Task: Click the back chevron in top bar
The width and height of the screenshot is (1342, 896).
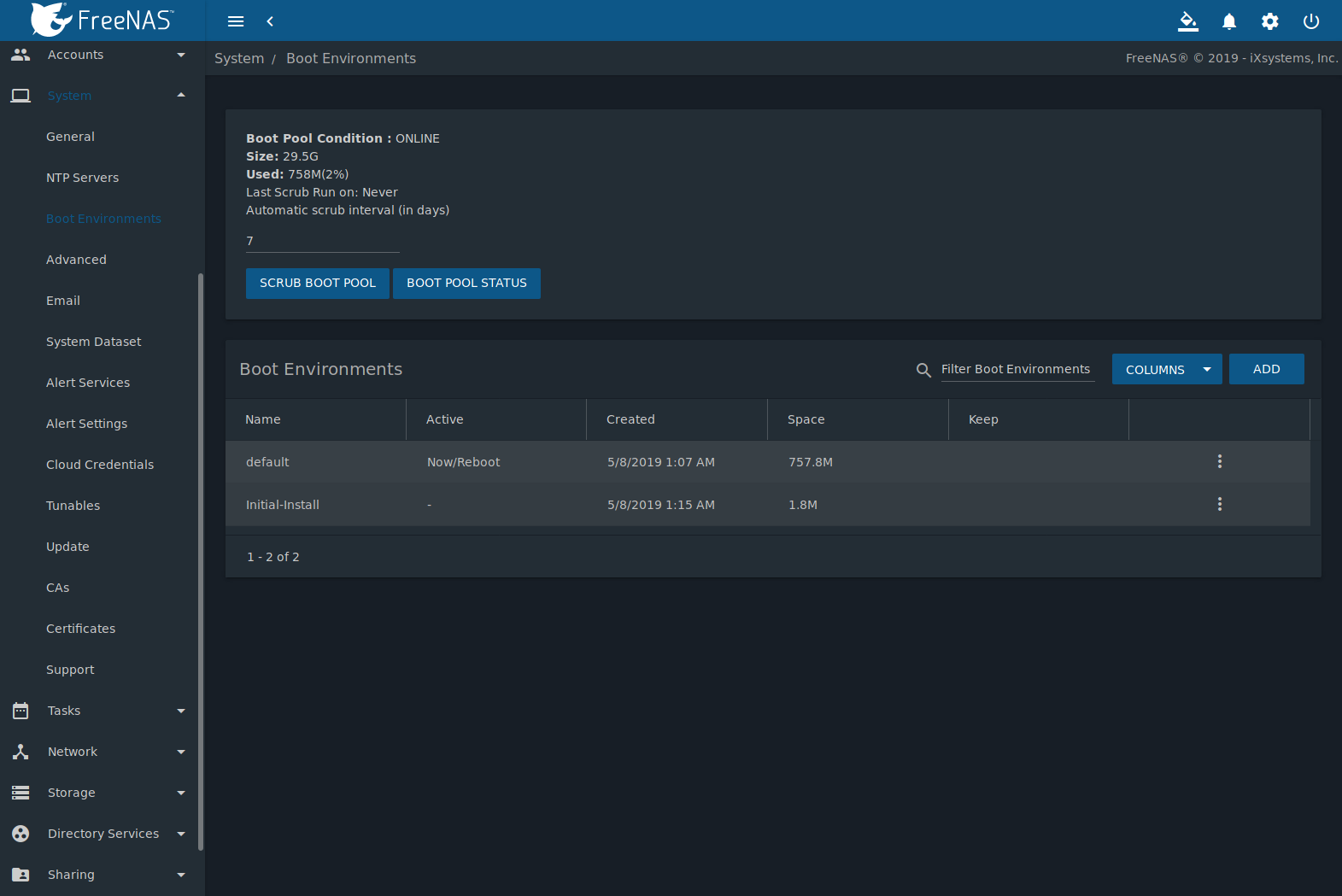Action: (x=270, y=21)
